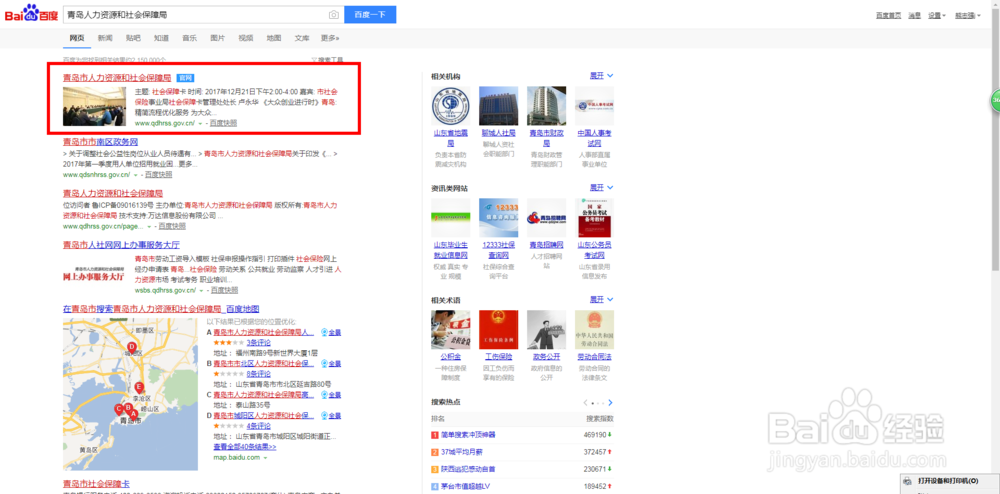The image size is (1000, 494).
Task: Click map marker E on the Qingdao map
Action: coord(139,387)
